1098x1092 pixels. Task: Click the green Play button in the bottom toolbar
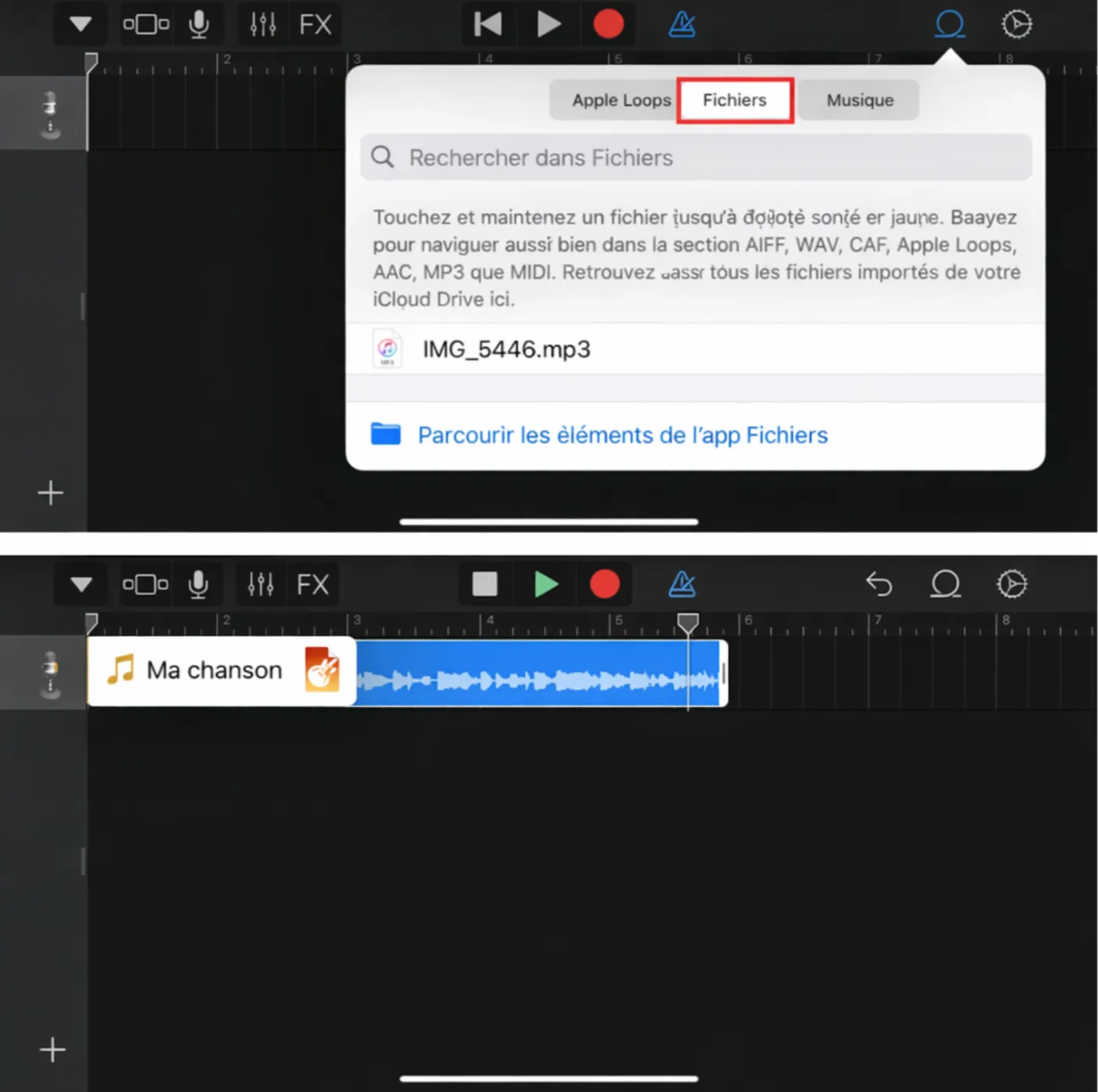tap(546, 583)
